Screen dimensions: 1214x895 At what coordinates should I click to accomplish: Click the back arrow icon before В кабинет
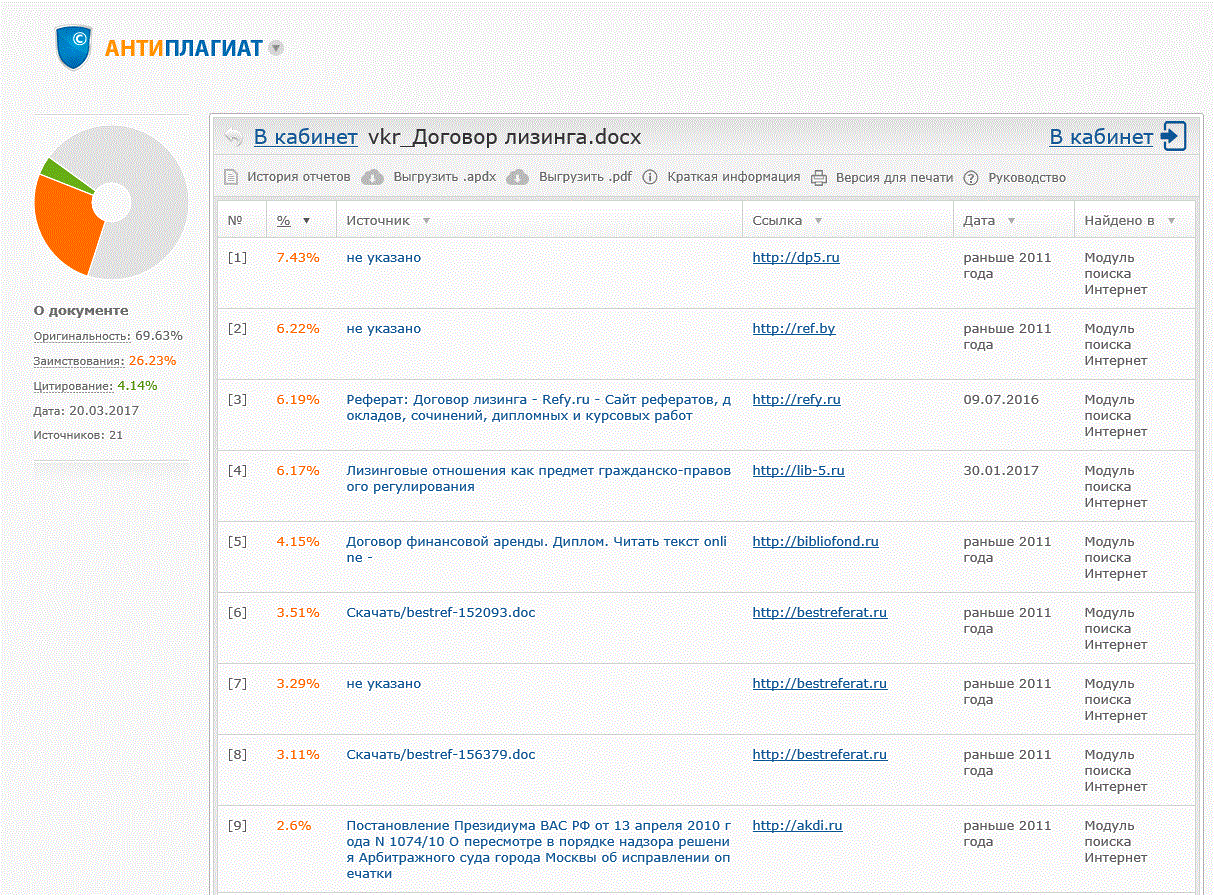tap(233, 138)
